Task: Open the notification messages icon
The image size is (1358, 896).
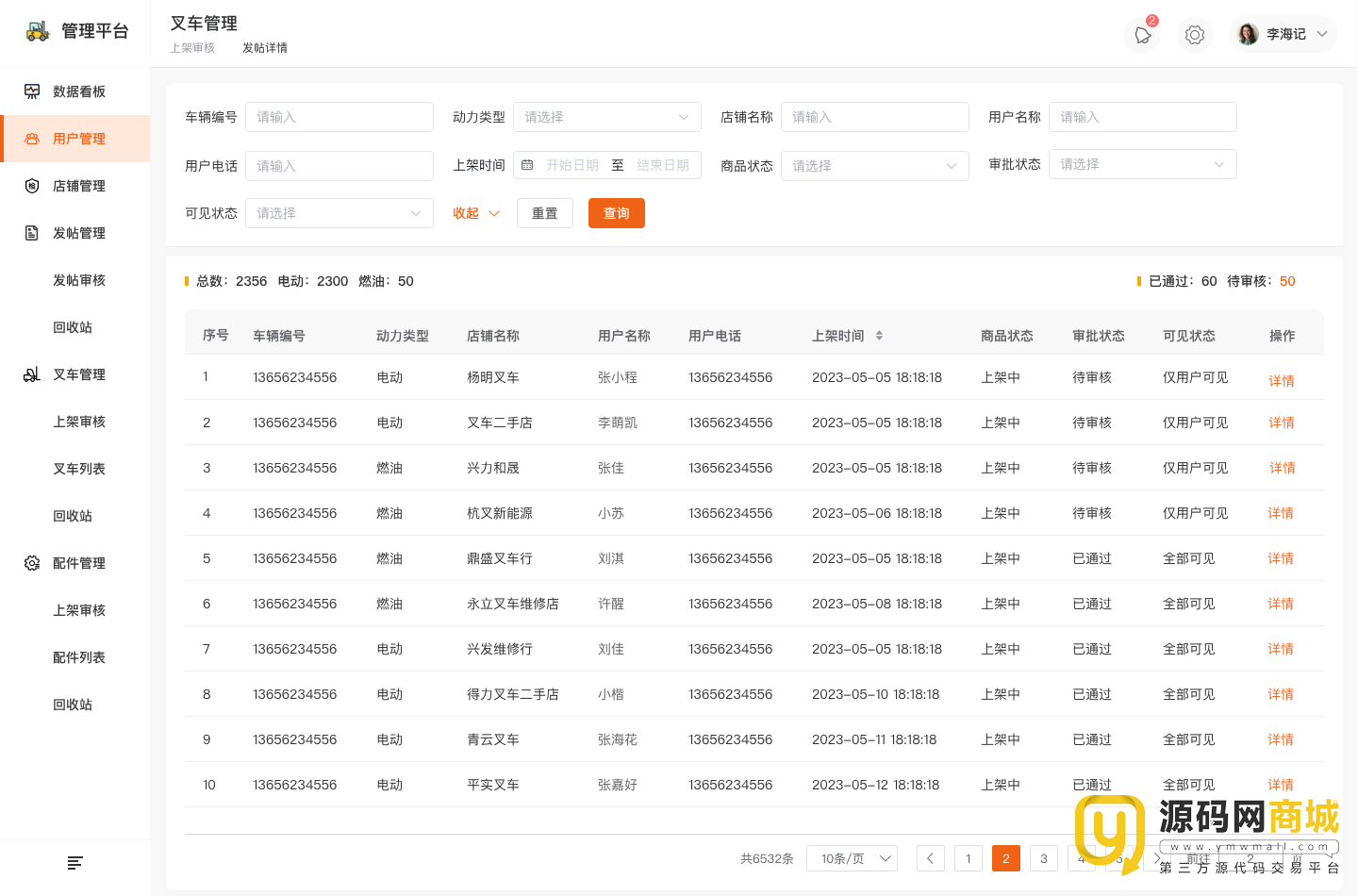Action: pos(1142,35)
